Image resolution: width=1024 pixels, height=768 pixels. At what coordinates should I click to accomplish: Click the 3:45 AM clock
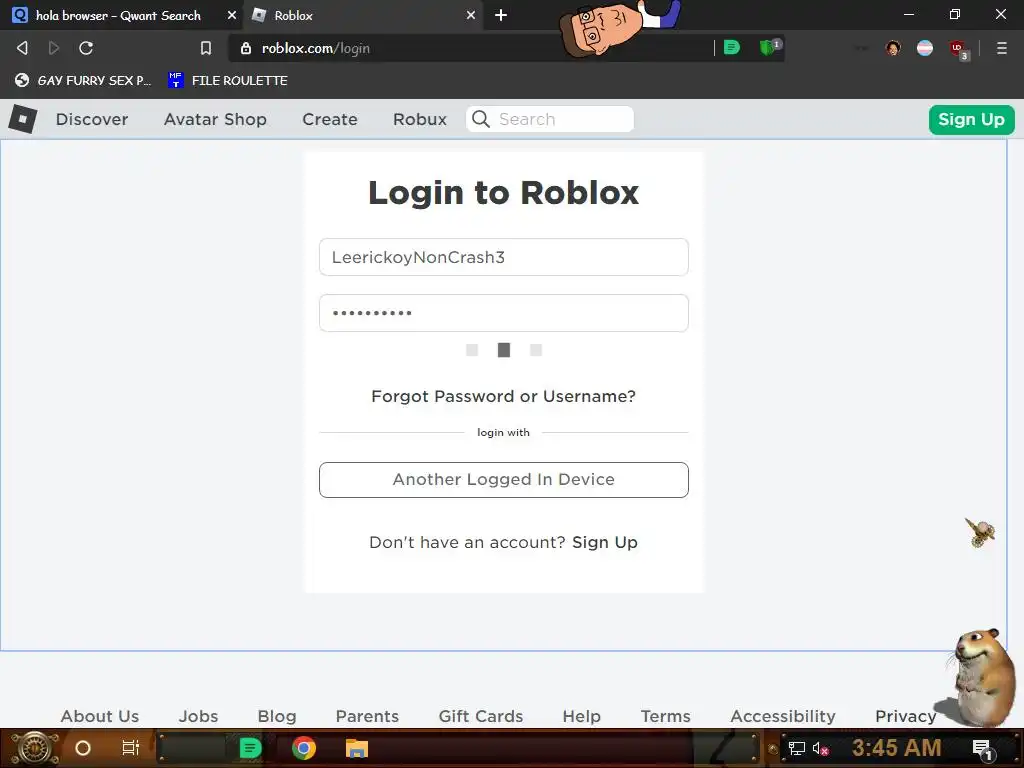point(897,748)
